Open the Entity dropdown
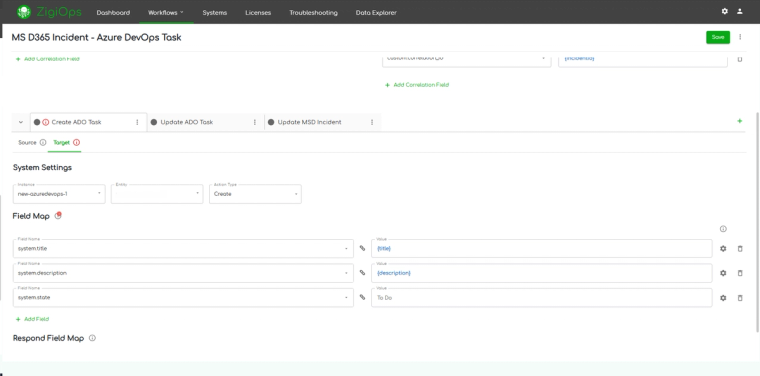760x376 pixels. [x=157, y=194]
